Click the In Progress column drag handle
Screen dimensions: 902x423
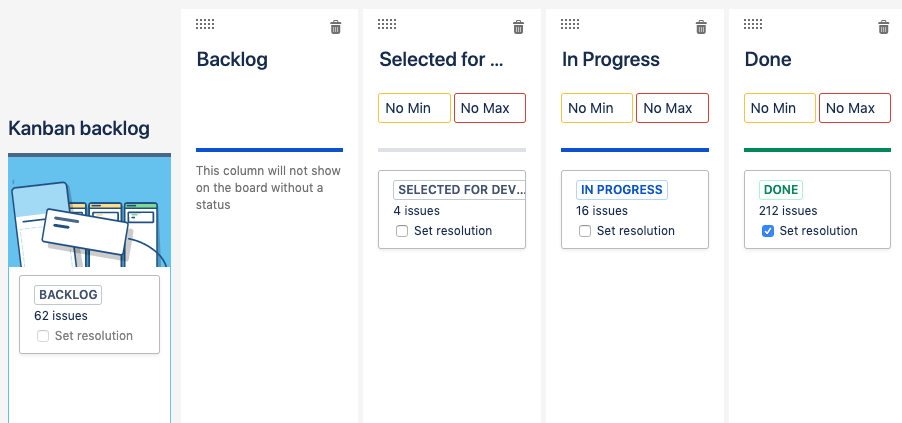pyautogui.click(x=570, y=24)
